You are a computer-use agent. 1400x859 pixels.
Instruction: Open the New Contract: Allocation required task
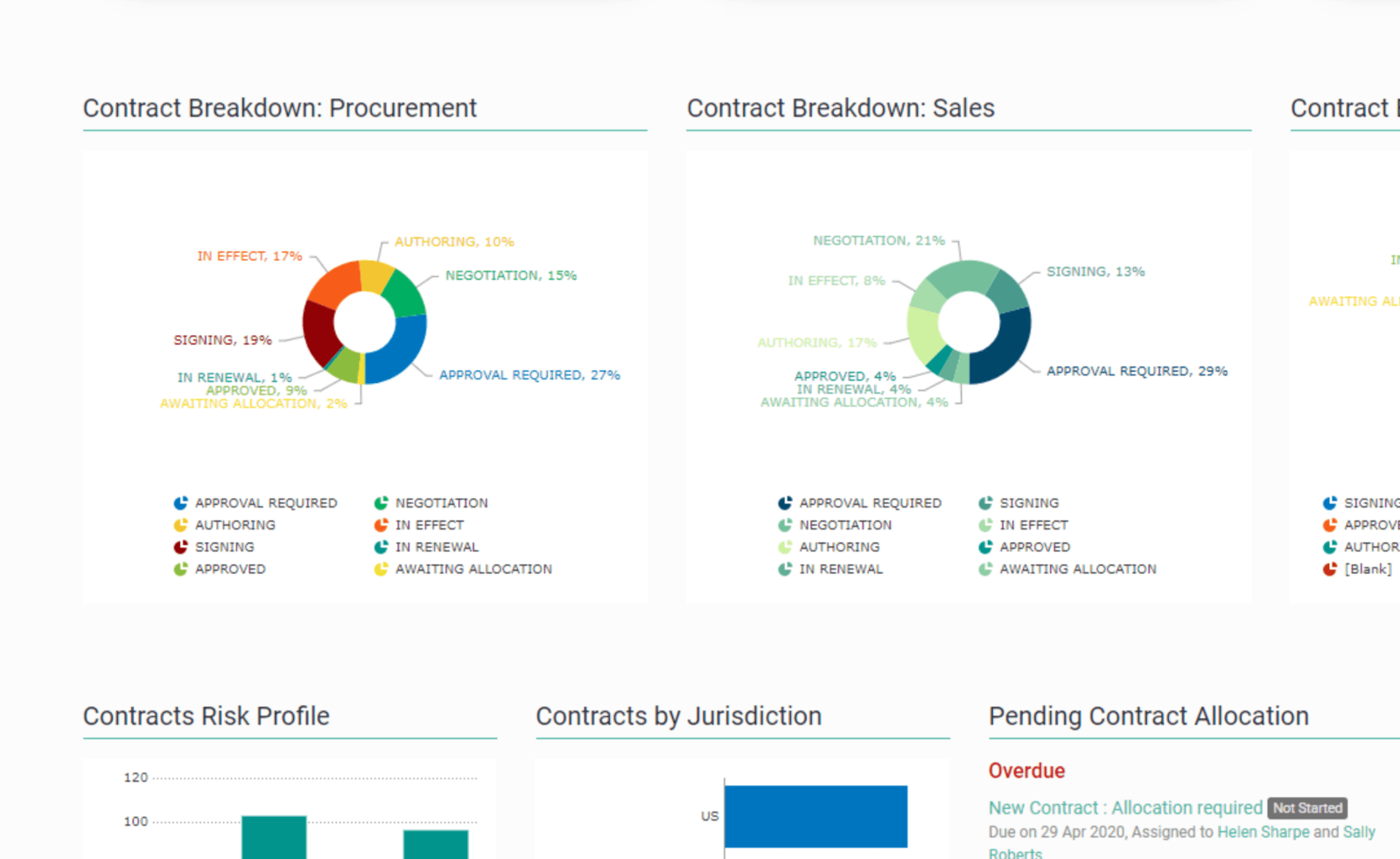point(1124,807)
